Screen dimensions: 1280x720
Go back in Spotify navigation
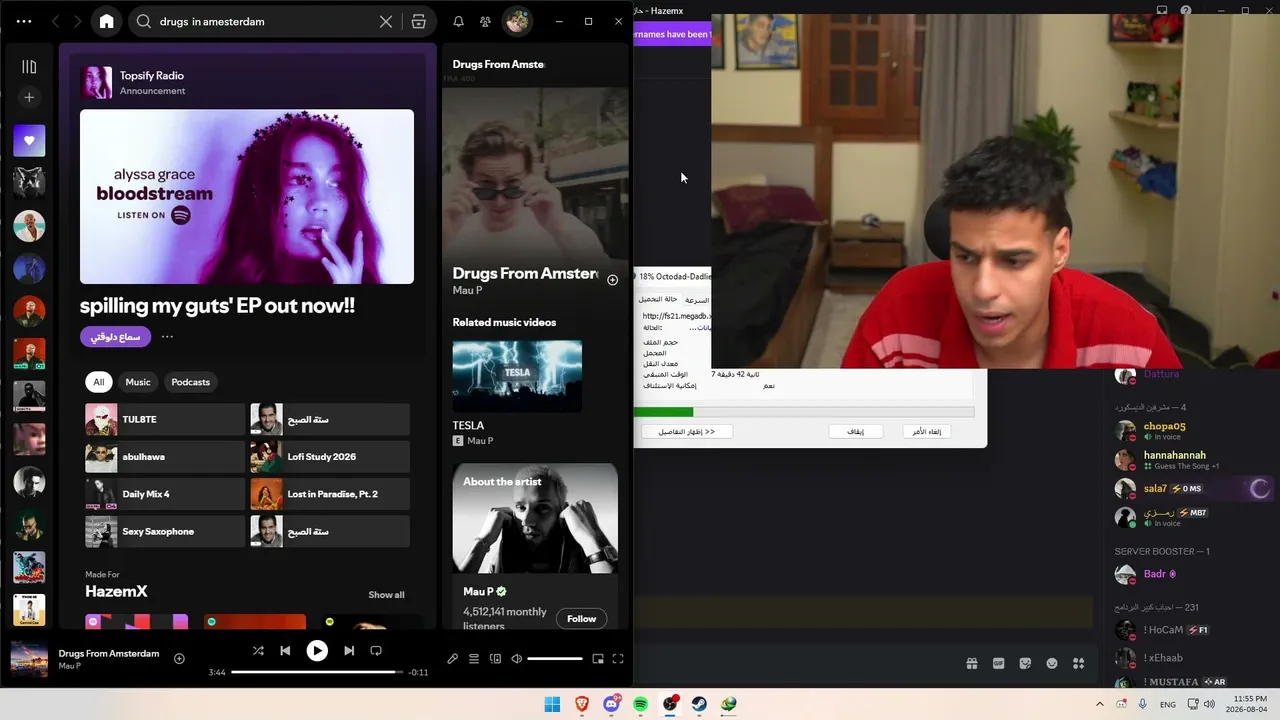[55, 21]
